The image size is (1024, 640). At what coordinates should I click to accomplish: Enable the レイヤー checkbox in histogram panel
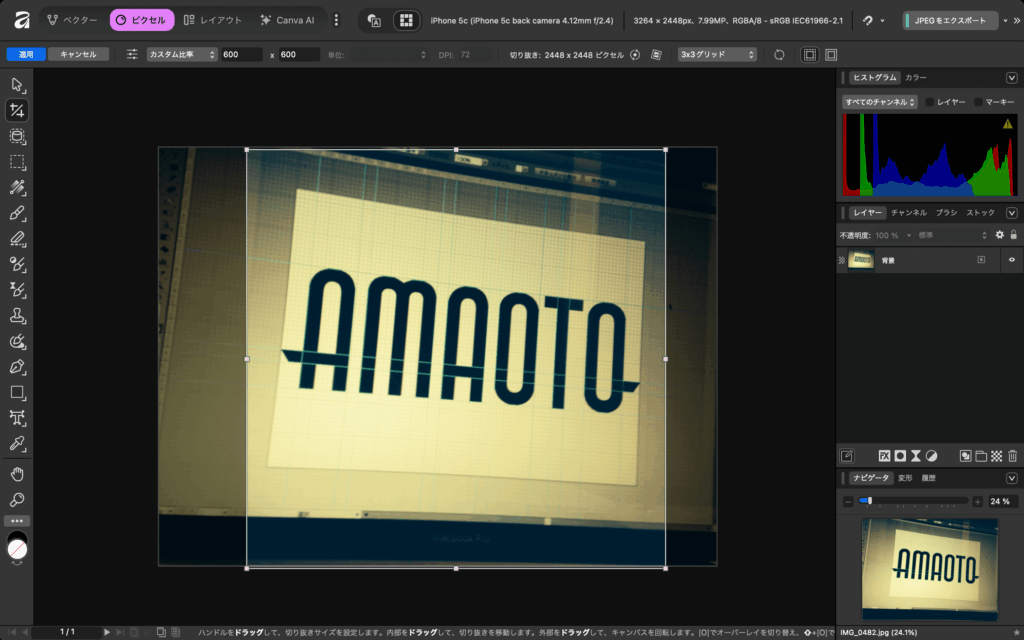(930, 102)
